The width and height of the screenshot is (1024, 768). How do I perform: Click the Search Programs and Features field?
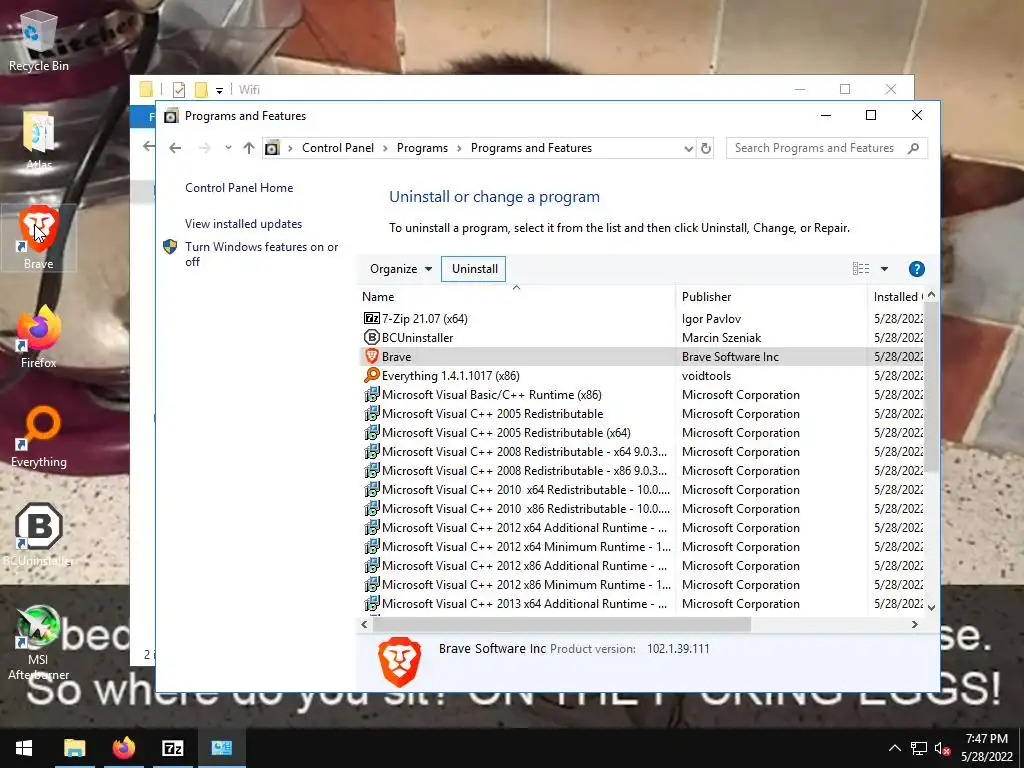826,148
